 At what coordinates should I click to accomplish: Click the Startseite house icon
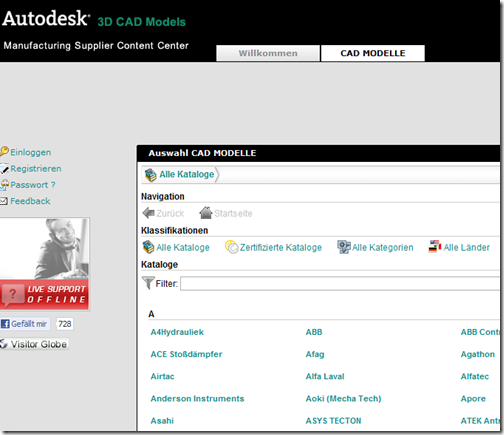click(206, 213)
